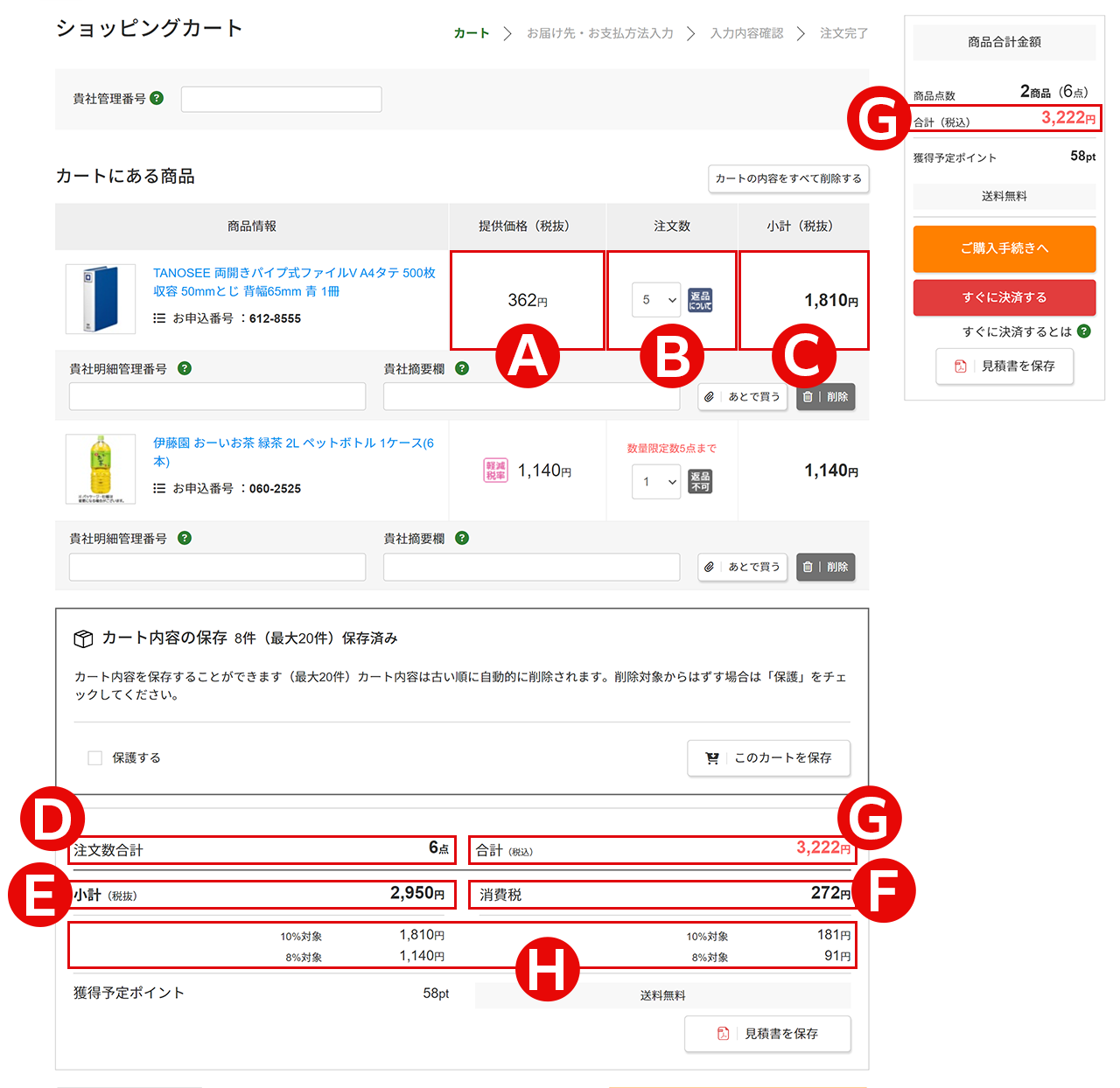Click the red すぐに決済する button

pos(1004,297)
